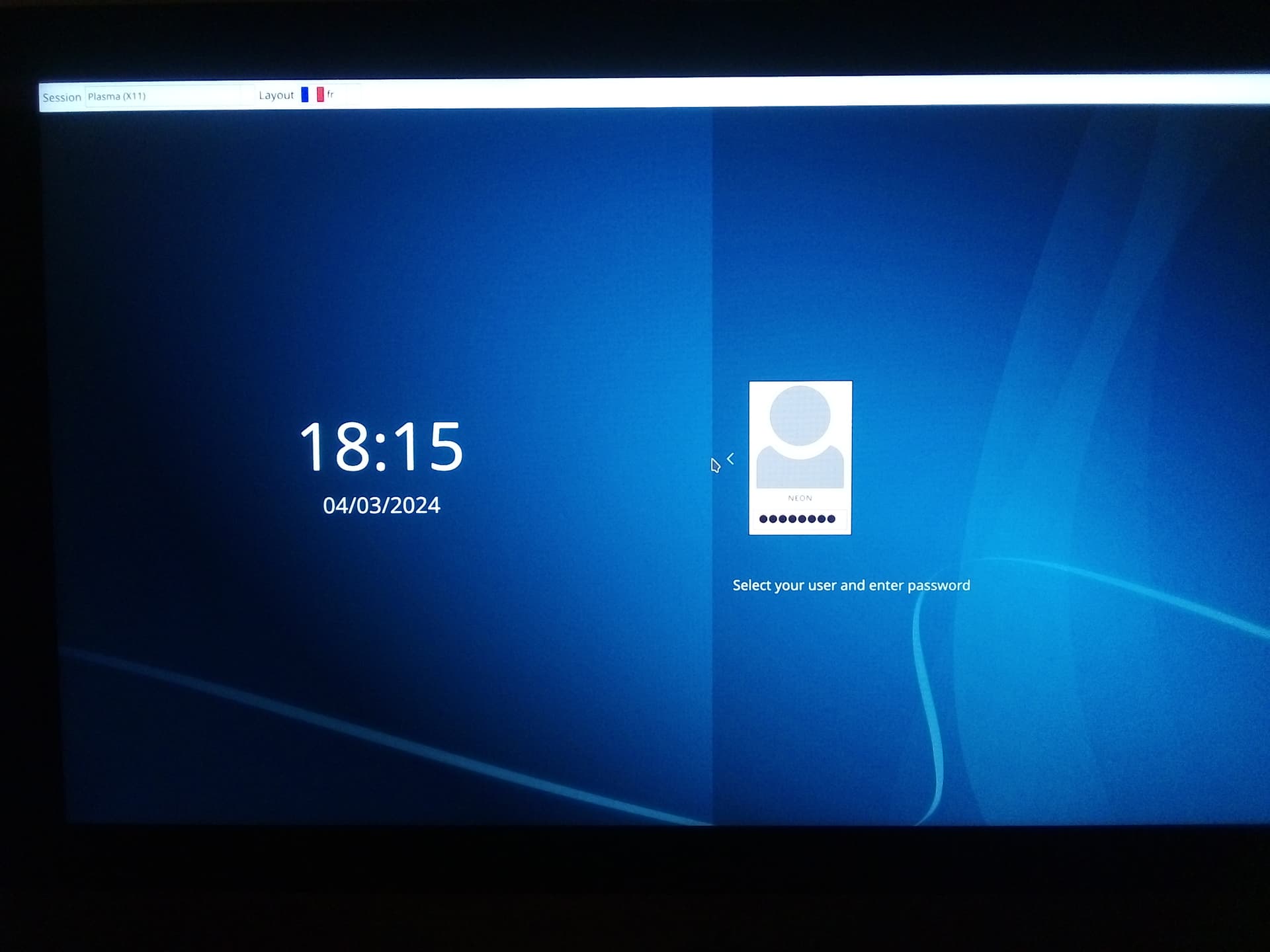Focus the password field with masked dots
The width and height of the screenshot is (1270, 952).
(x=800, y=519)
